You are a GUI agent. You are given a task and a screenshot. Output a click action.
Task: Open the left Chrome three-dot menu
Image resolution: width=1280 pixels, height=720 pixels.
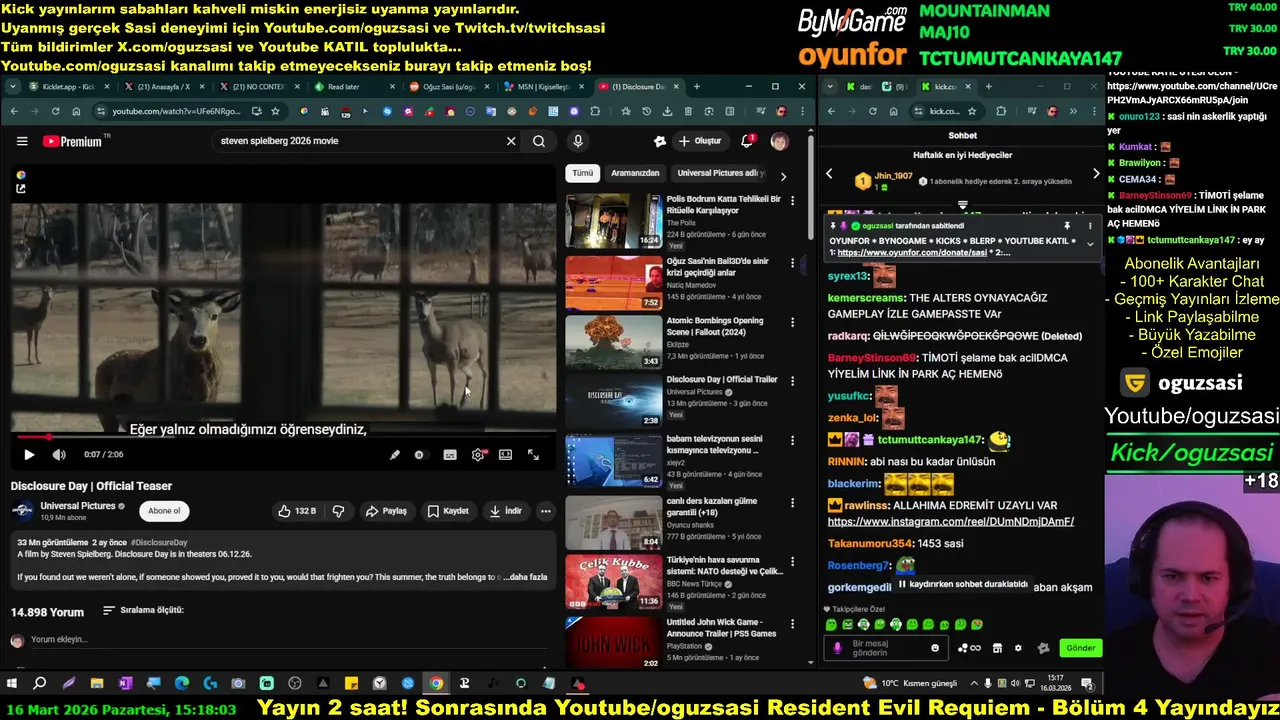801,111
